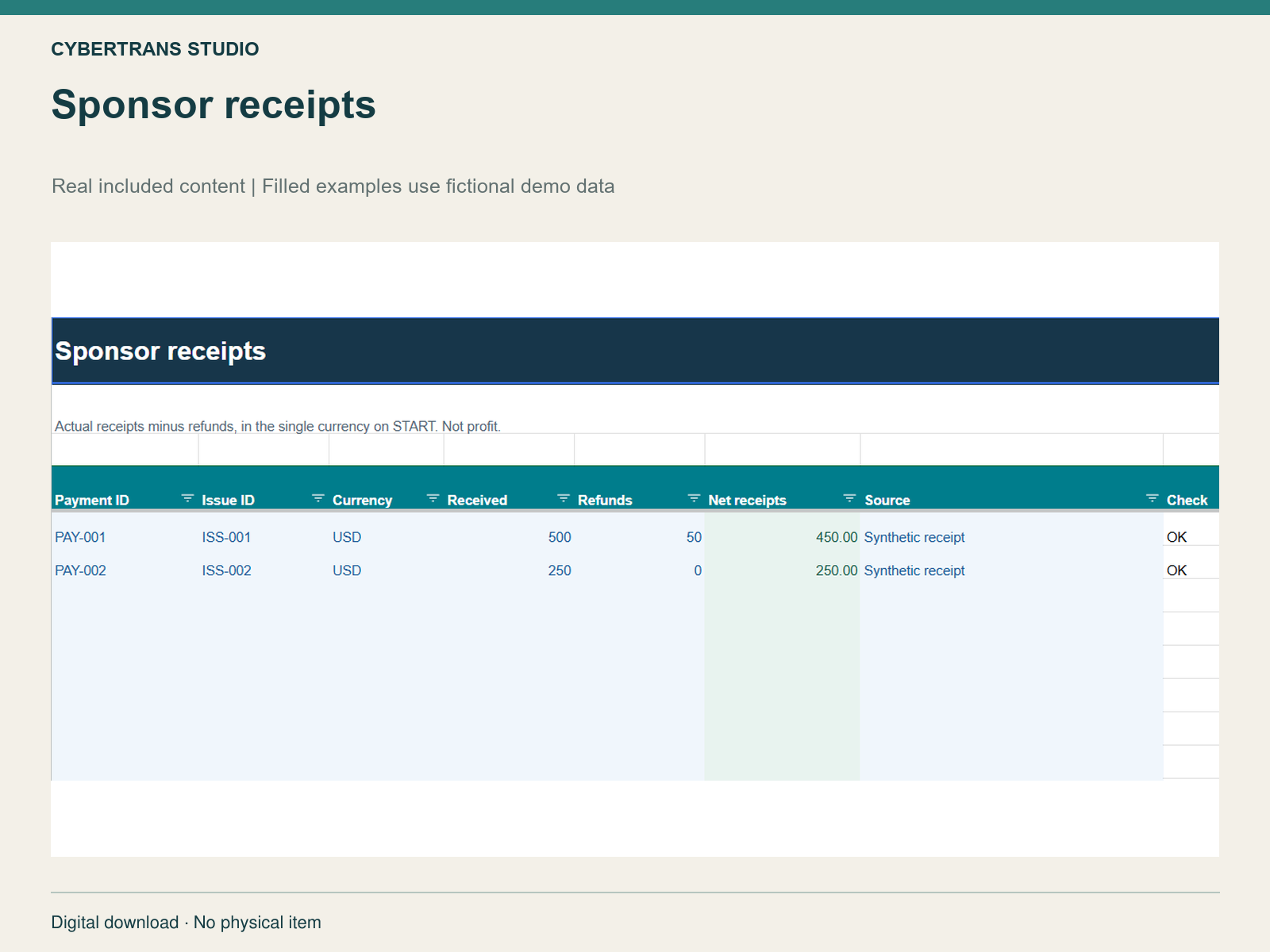Open the Net receipts column filter

(849, 498)
